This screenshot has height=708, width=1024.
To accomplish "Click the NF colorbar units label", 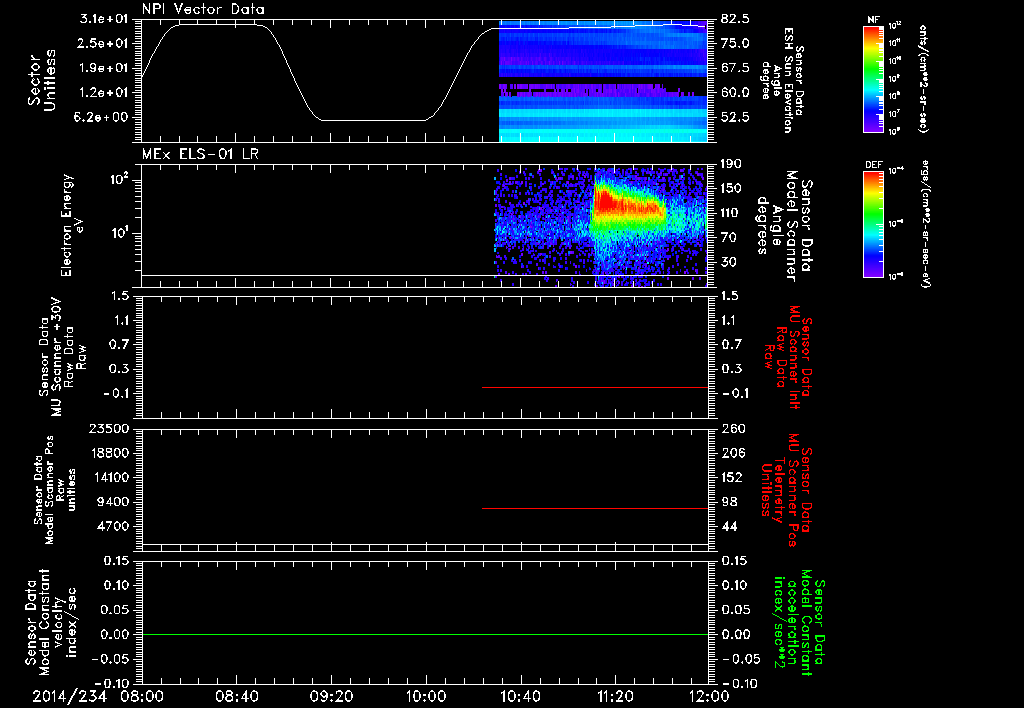I will pos(923,79).
